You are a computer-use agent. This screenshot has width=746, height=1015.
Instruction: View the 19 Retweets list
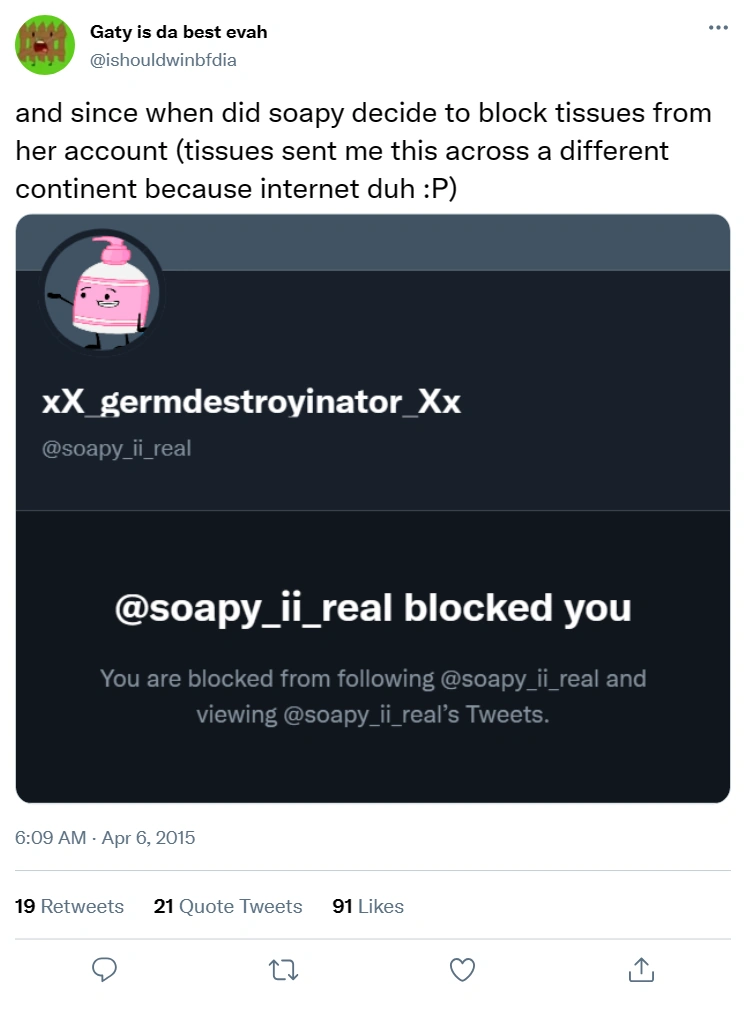coord(70,906)
